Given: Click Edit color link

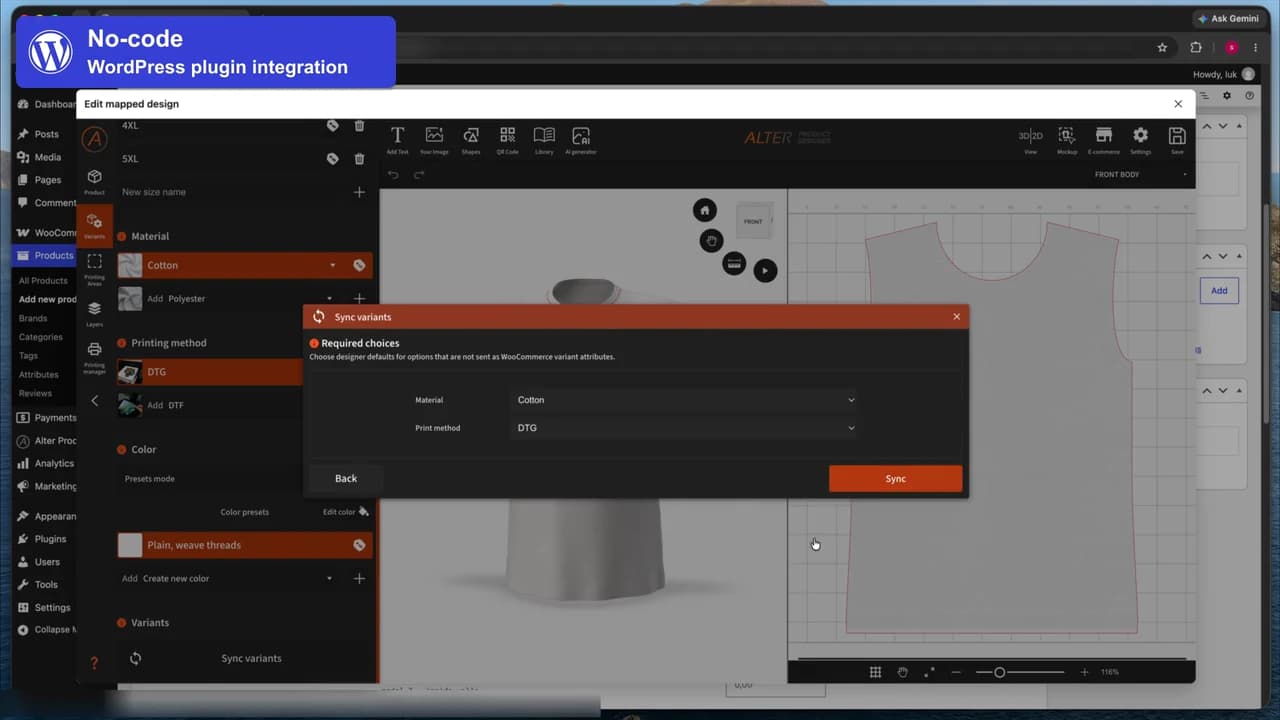Looking at the screenshot, I should pos(345,512).
